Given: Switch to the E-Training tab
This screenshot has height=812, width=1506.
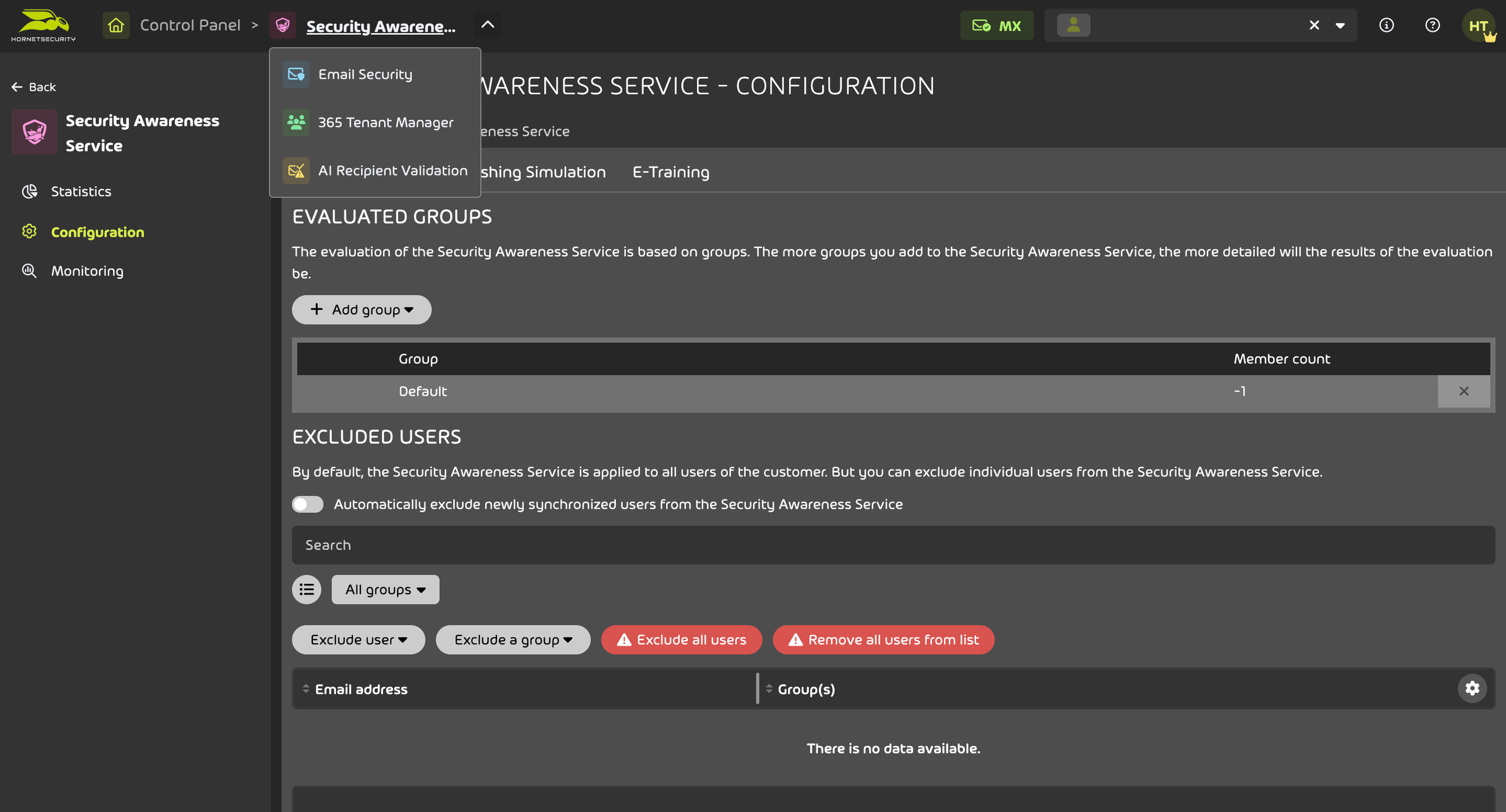Looking at the screenshot, I should (671, 172).
